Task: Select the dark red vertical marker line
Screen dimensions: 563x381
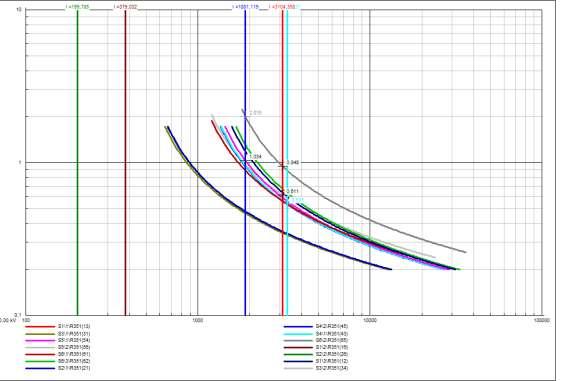Action: 125,162
